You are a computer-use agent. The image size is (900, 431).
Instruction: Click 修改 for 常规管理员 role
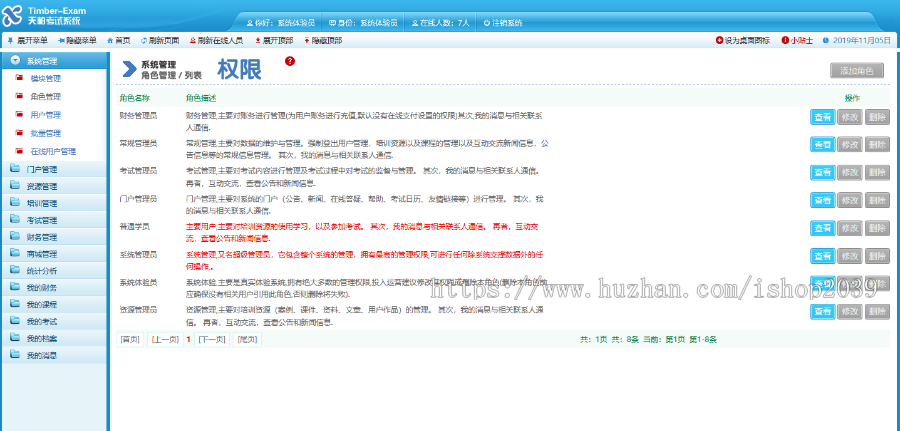849,145
